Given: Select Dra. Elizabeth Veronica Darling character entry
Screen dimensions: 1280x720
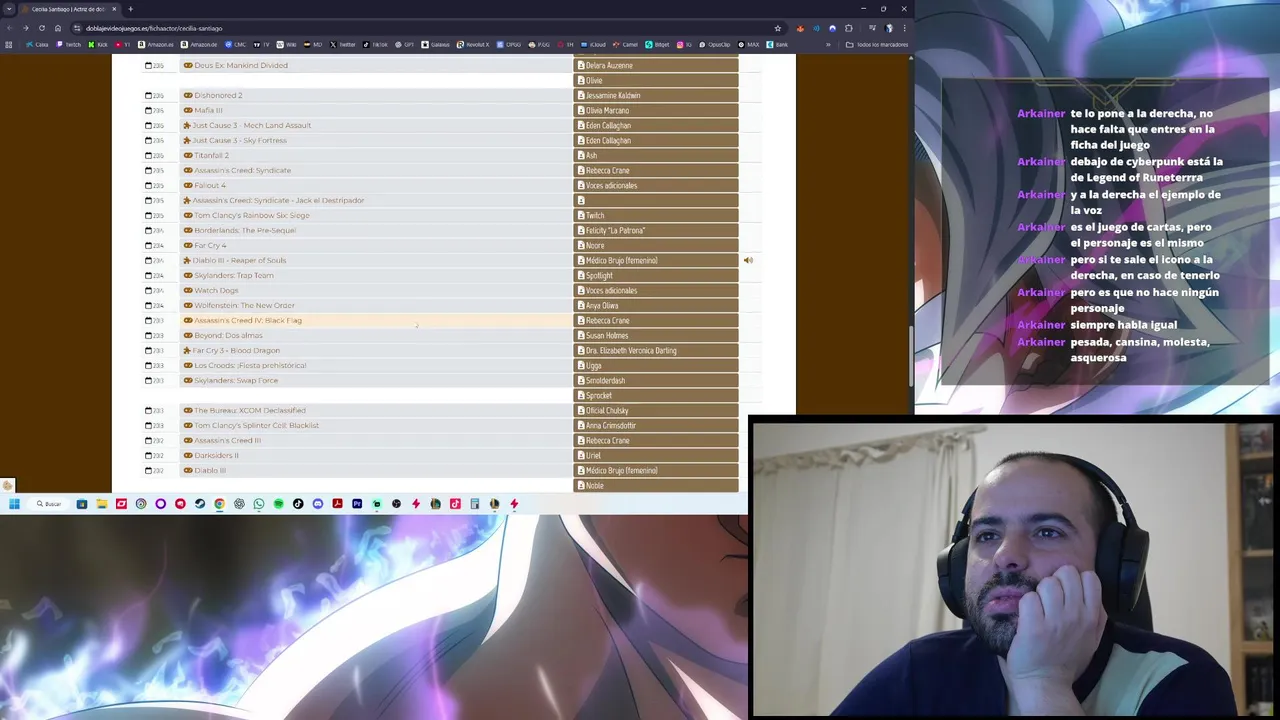Looking at the screenshot, I should pos(656,350).
